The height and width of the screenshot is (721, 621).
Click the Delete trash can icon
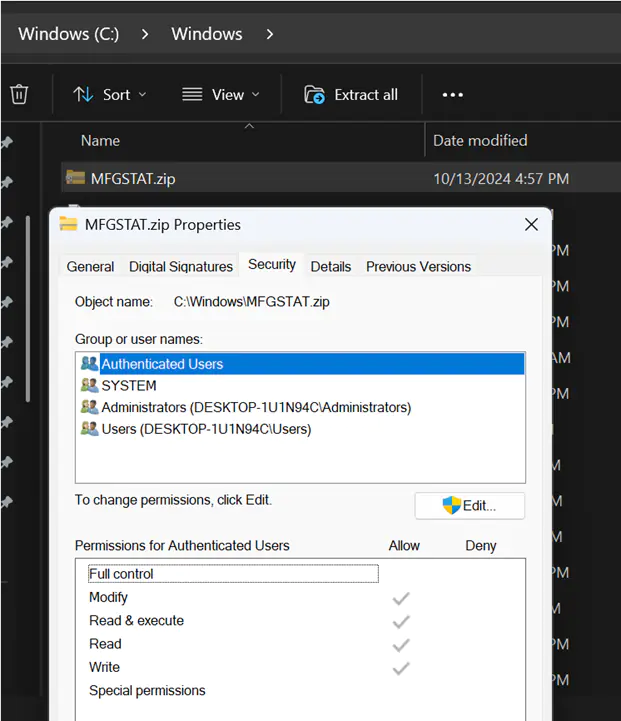(x=19, y=94)
